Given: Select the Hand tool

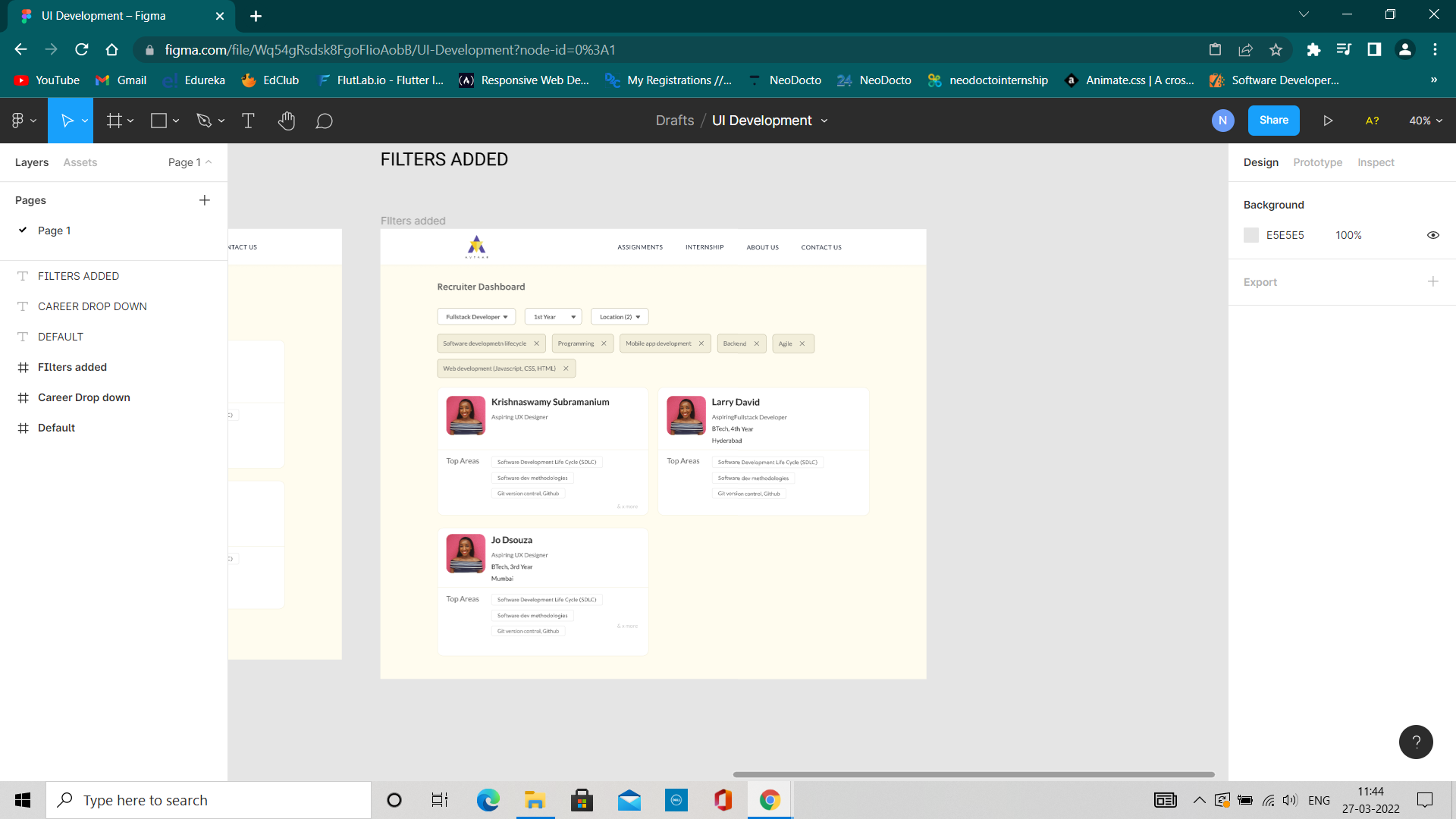Looking at the screenshot, I should [x=287, y=120].
